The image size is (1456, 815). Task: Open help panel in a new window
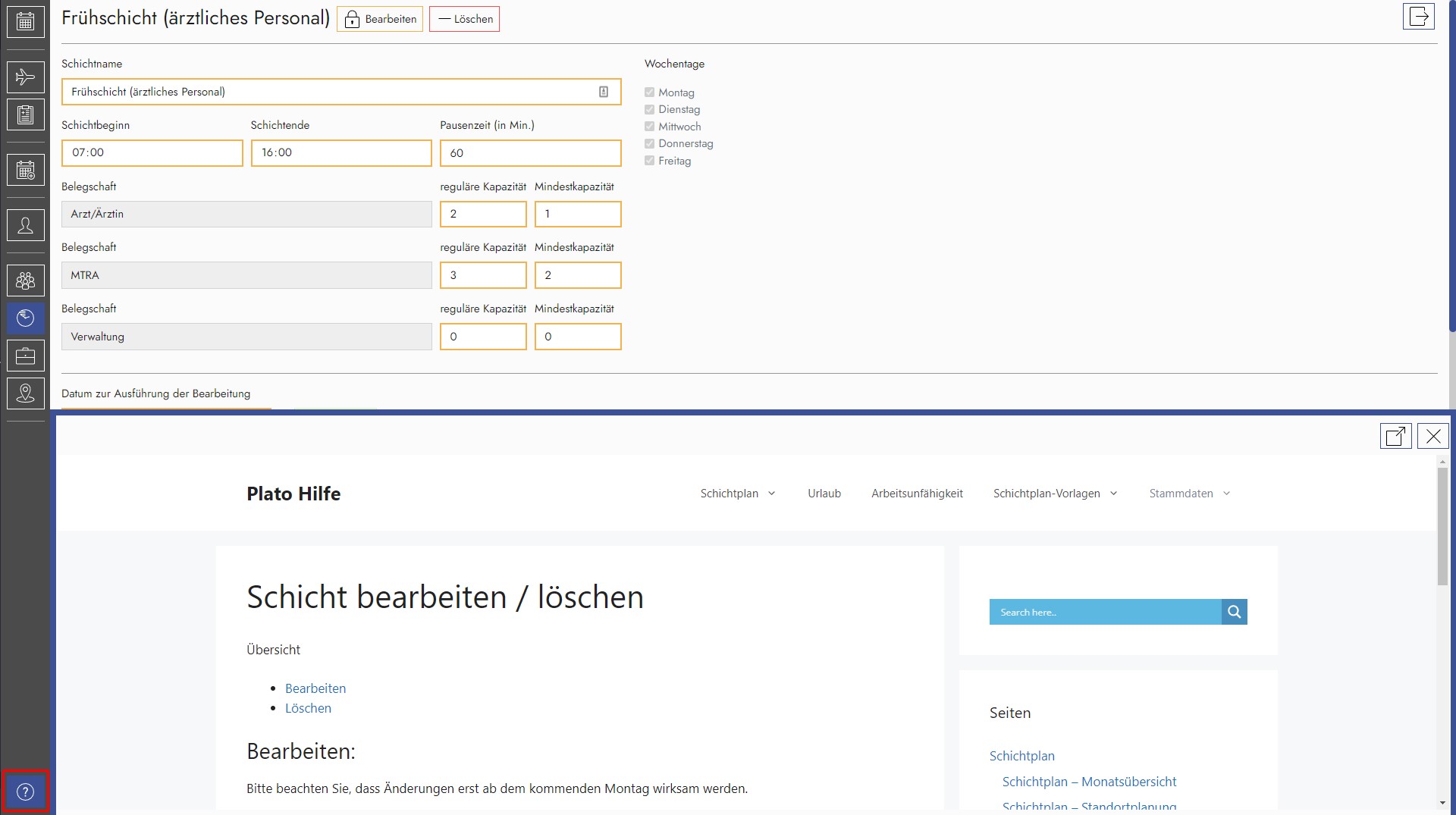point(1395,437)
